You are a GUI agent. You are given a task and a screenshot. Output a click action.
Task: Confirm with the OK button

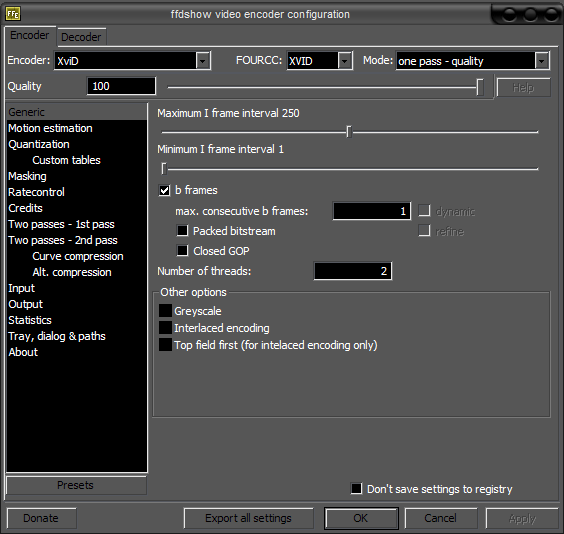click(x=361, y=518)
